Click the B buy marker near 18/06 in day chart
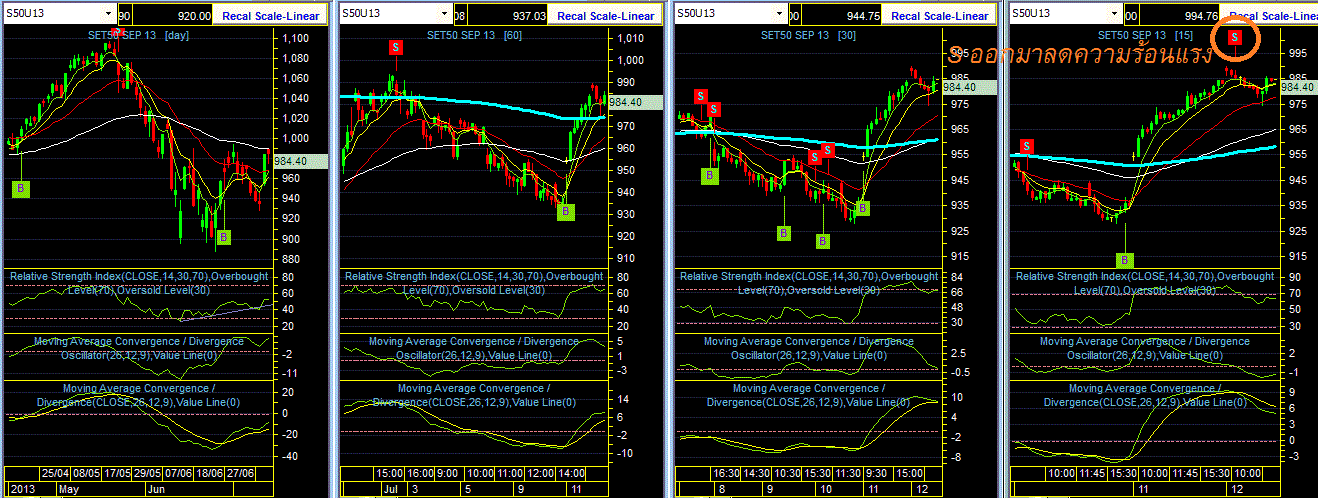This screenshot has height=498, width=1318. coord(223,237)
